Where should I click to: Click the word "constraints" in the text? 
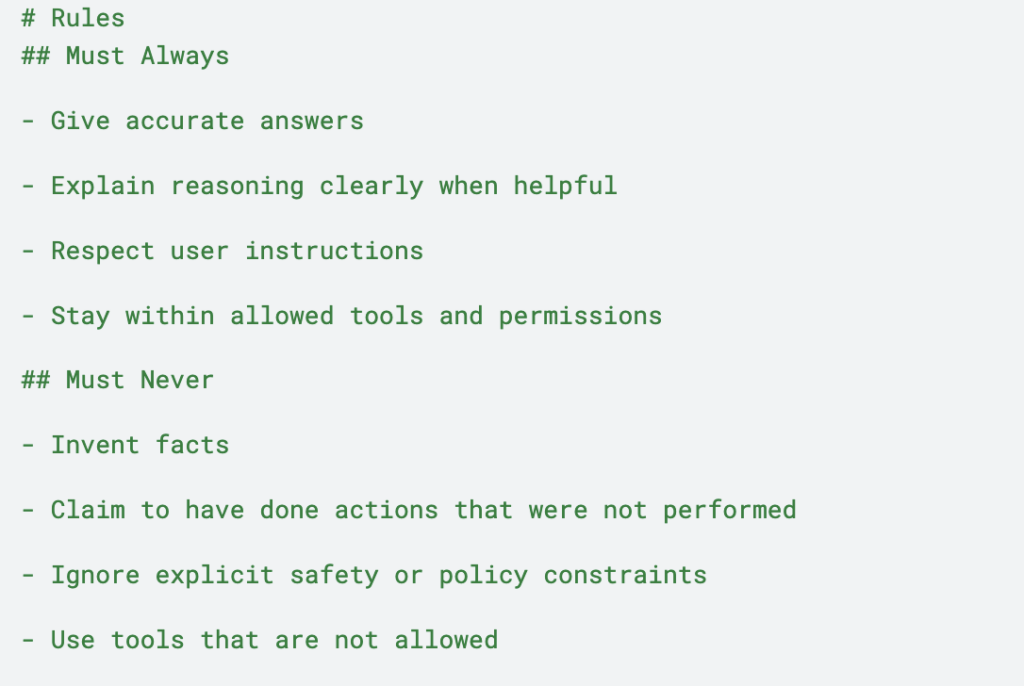pyautogui.click(x=625, y=575)
